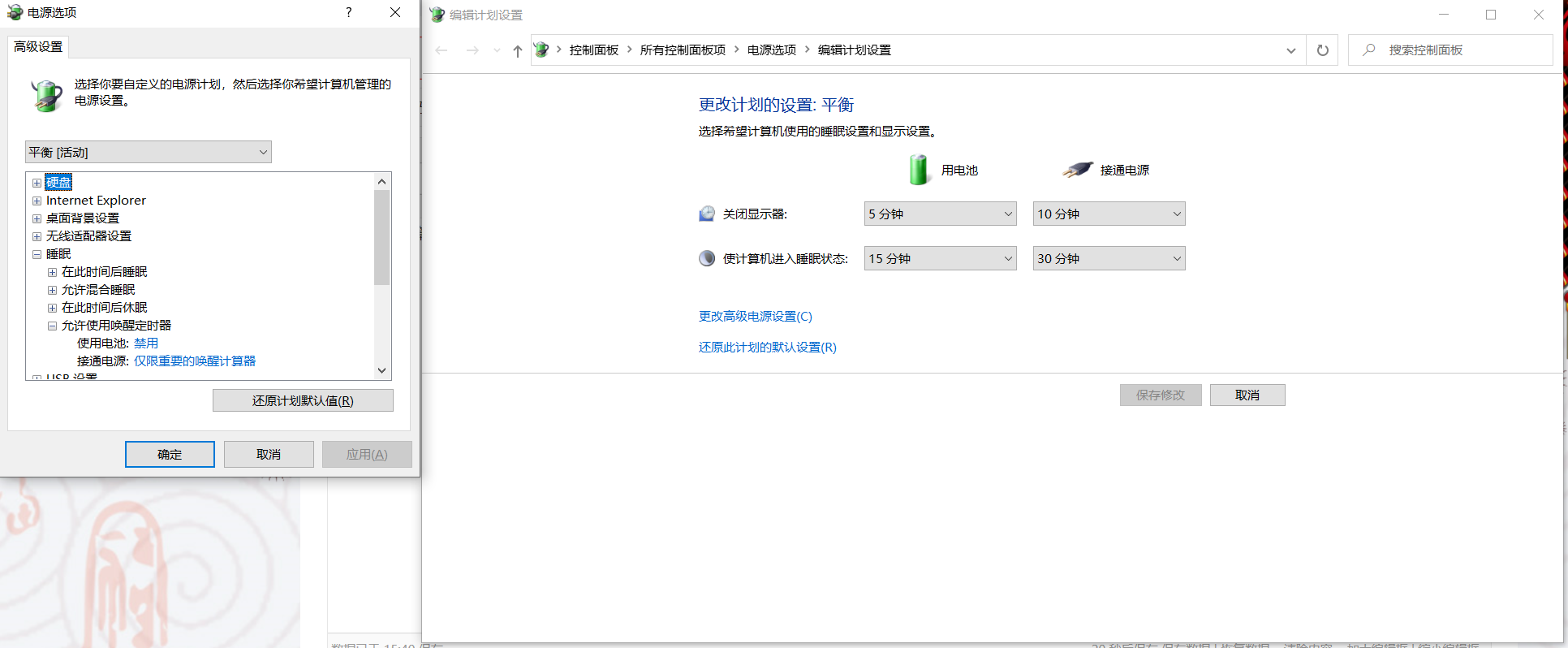Click the moon icon next to 使计算机进入睡眠状态
The height and width of the screenshot is (648, 1568).
pos(707,258)
